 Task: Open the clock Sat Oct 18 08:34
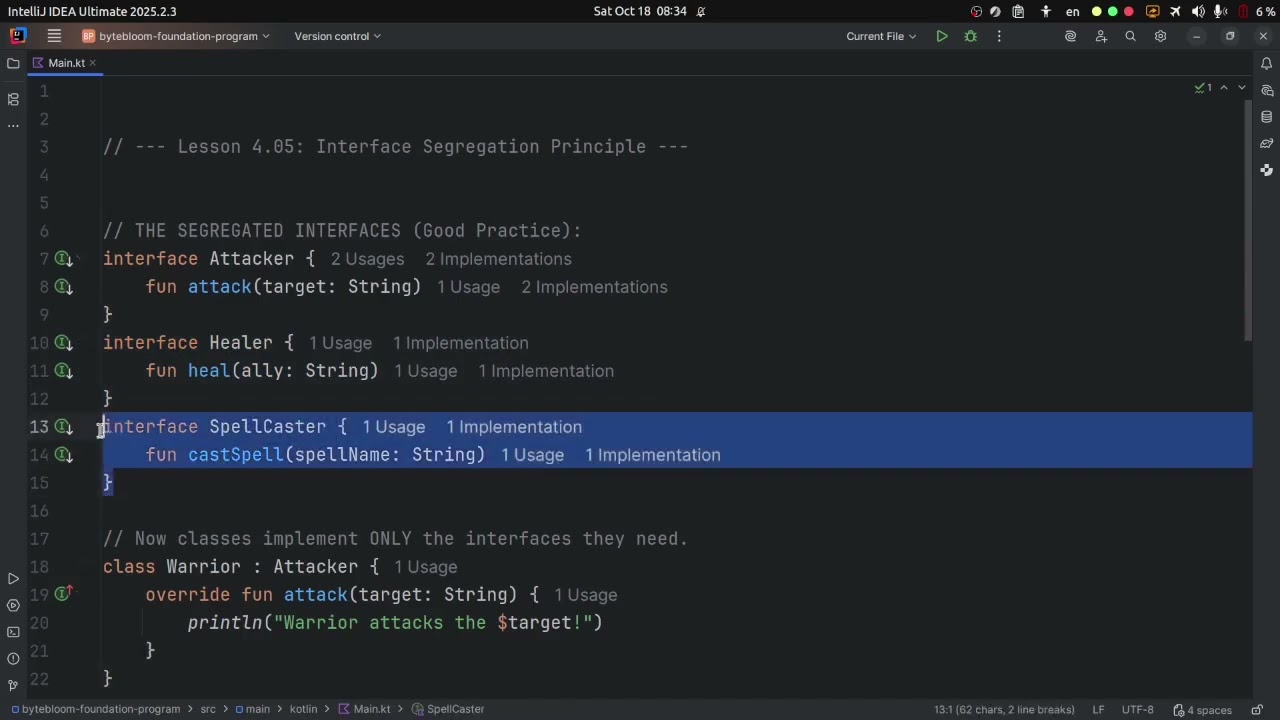640,12
